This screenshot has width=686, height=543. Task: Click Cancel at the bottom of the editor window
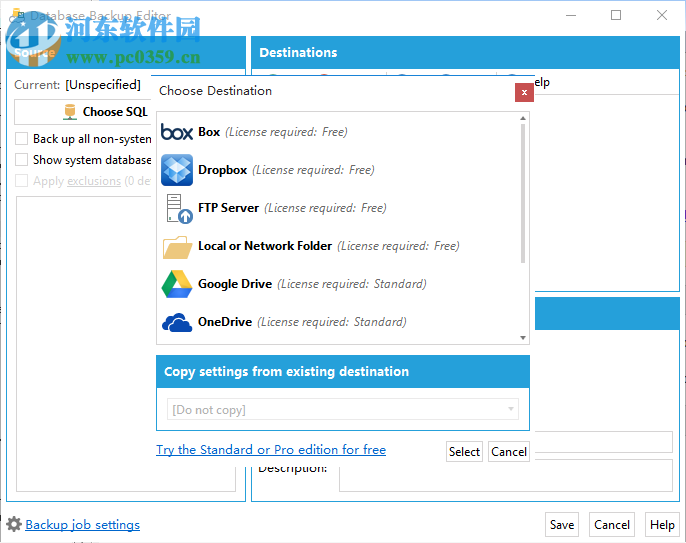coord(612,525)
